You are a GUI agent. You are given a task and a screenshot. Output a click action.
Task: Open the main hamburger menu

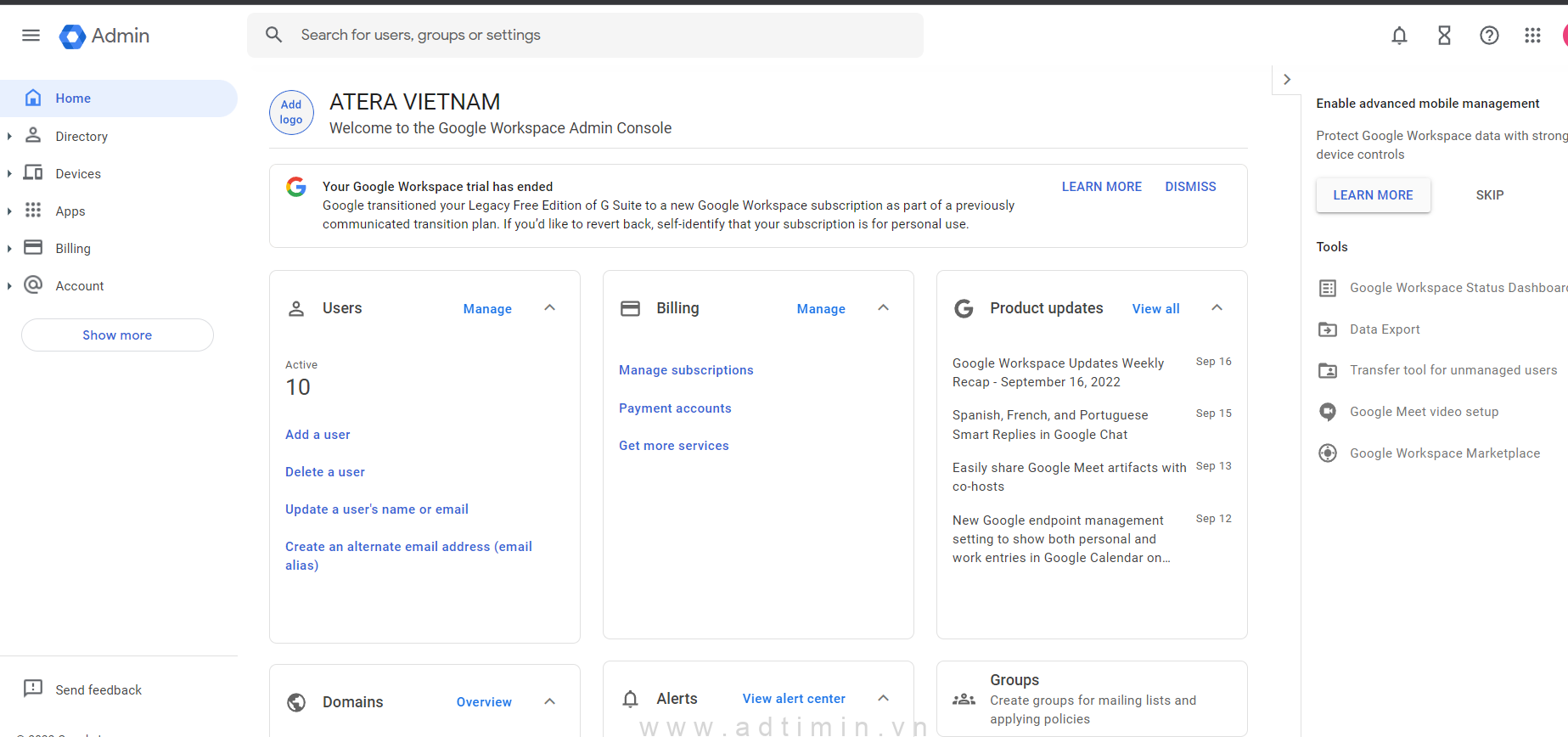[31, 36]
